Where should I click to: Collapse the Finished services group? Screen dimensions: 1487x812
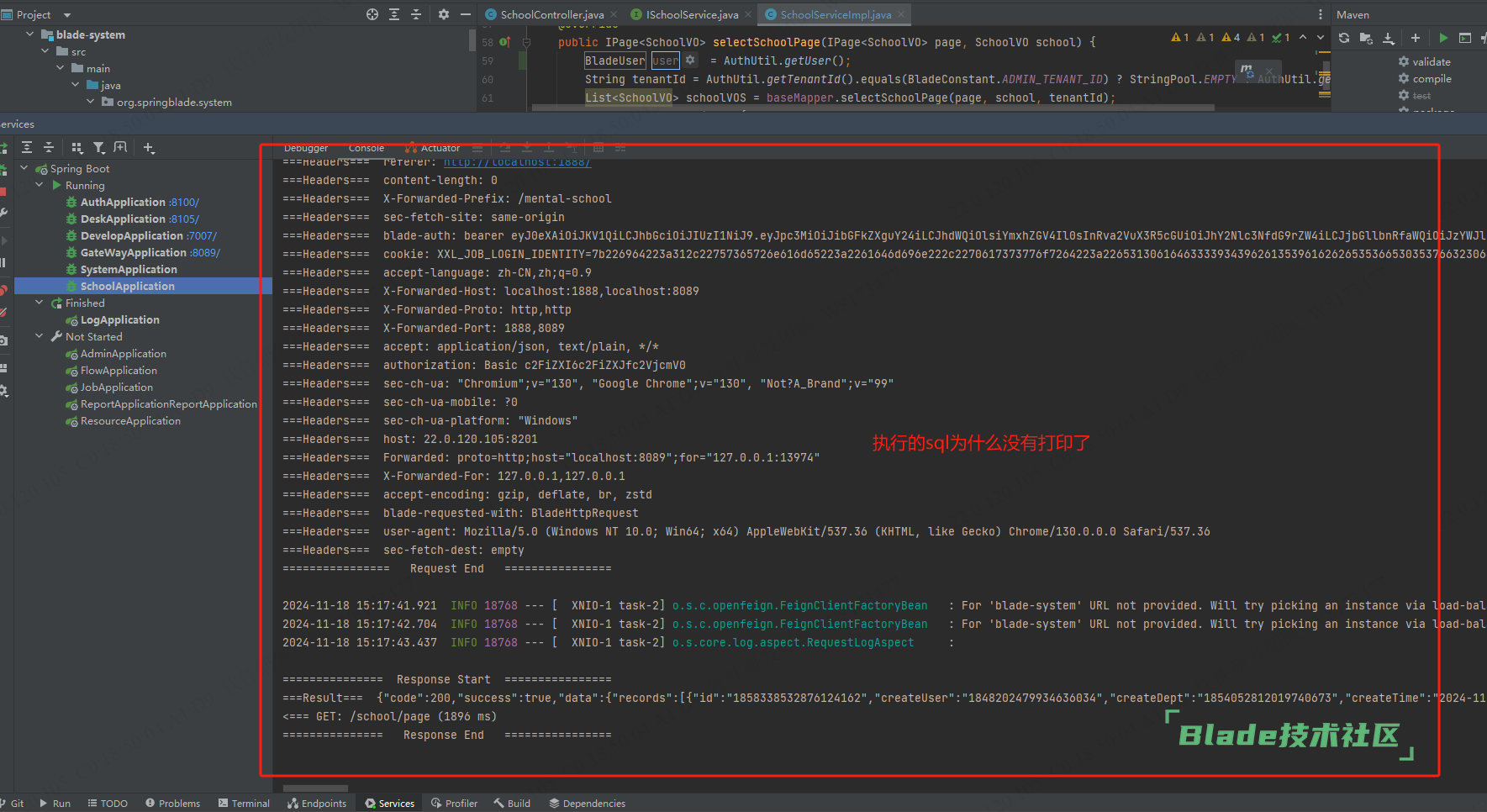coord(39,303)
